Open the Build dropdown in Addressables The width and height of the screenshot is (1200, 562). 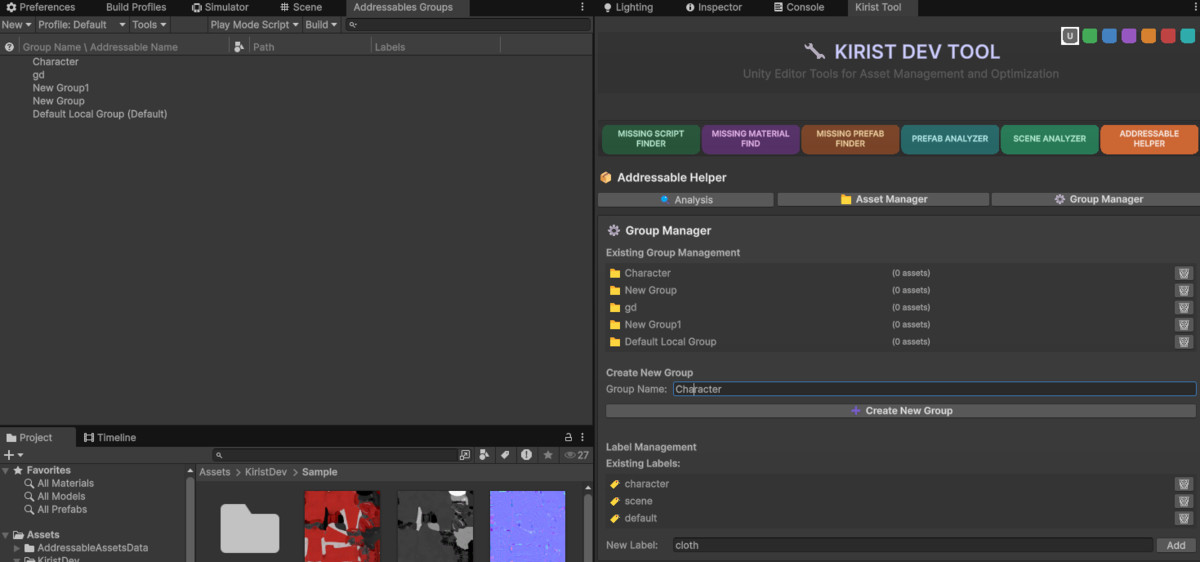[x=322, y=24]
